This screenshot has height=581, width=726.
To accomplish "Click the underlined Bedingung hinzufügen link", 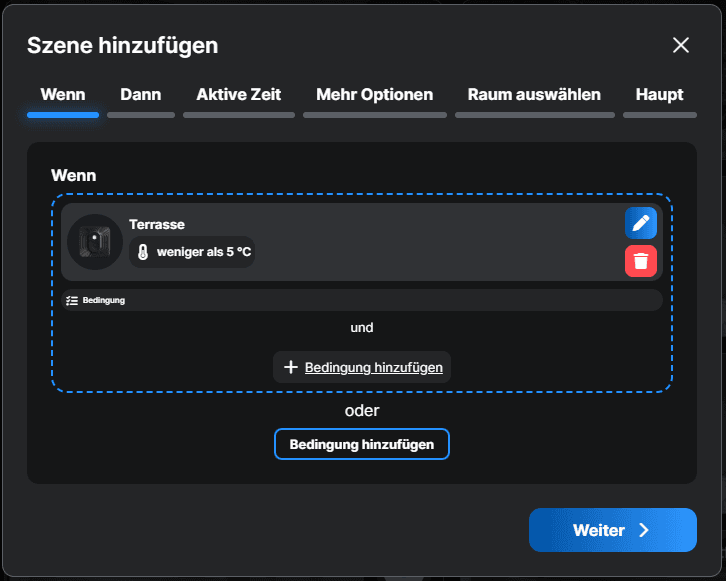I will coord(373,367).
